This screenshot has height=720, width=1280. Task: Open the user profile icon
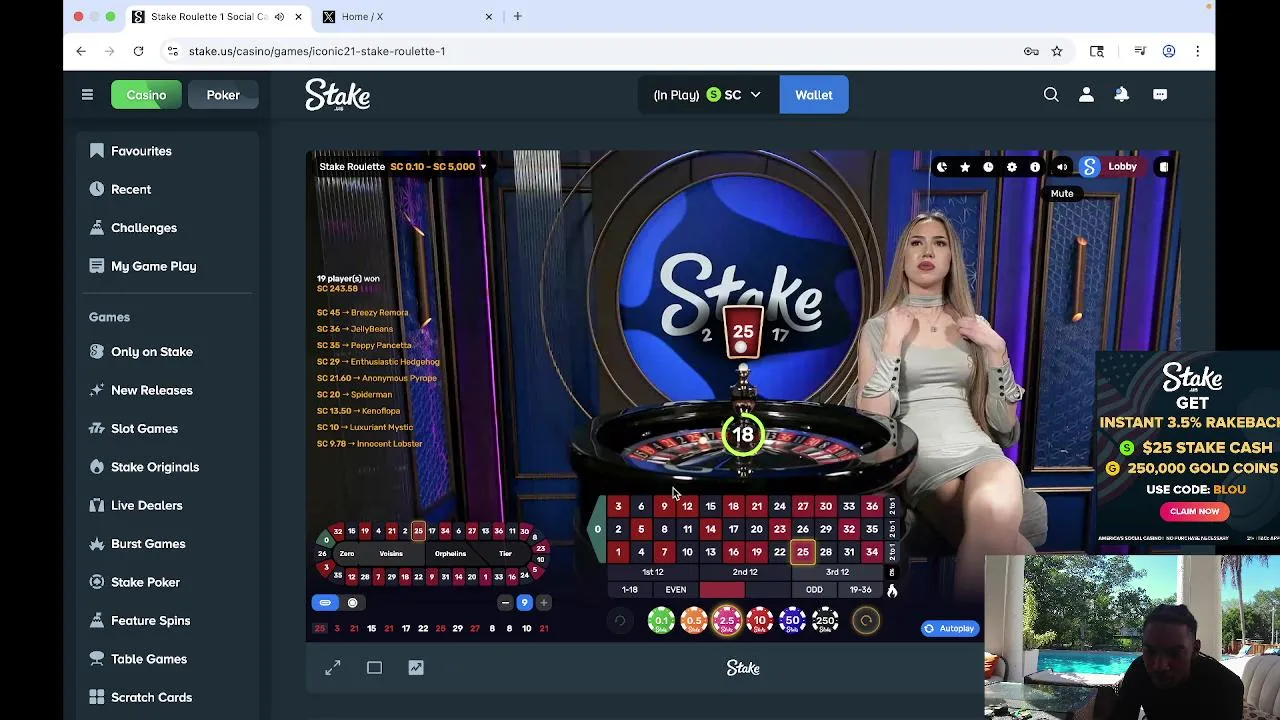[1086, 95]
